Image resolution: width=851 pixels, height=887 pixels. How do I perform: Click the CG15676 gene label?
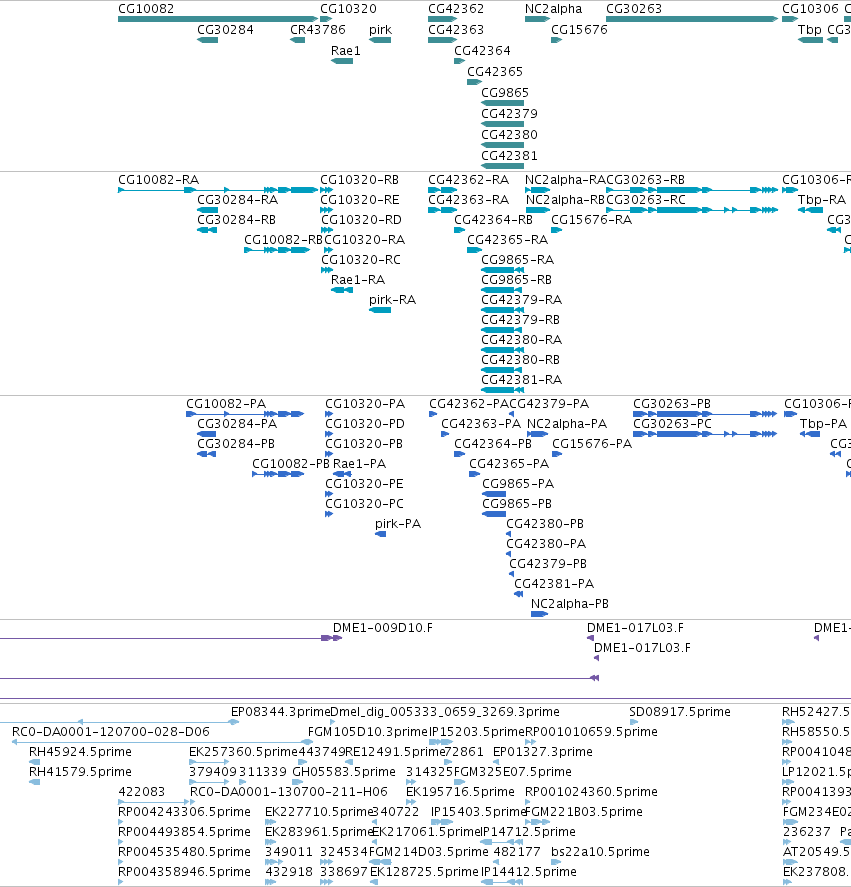(x=579, y=30)
